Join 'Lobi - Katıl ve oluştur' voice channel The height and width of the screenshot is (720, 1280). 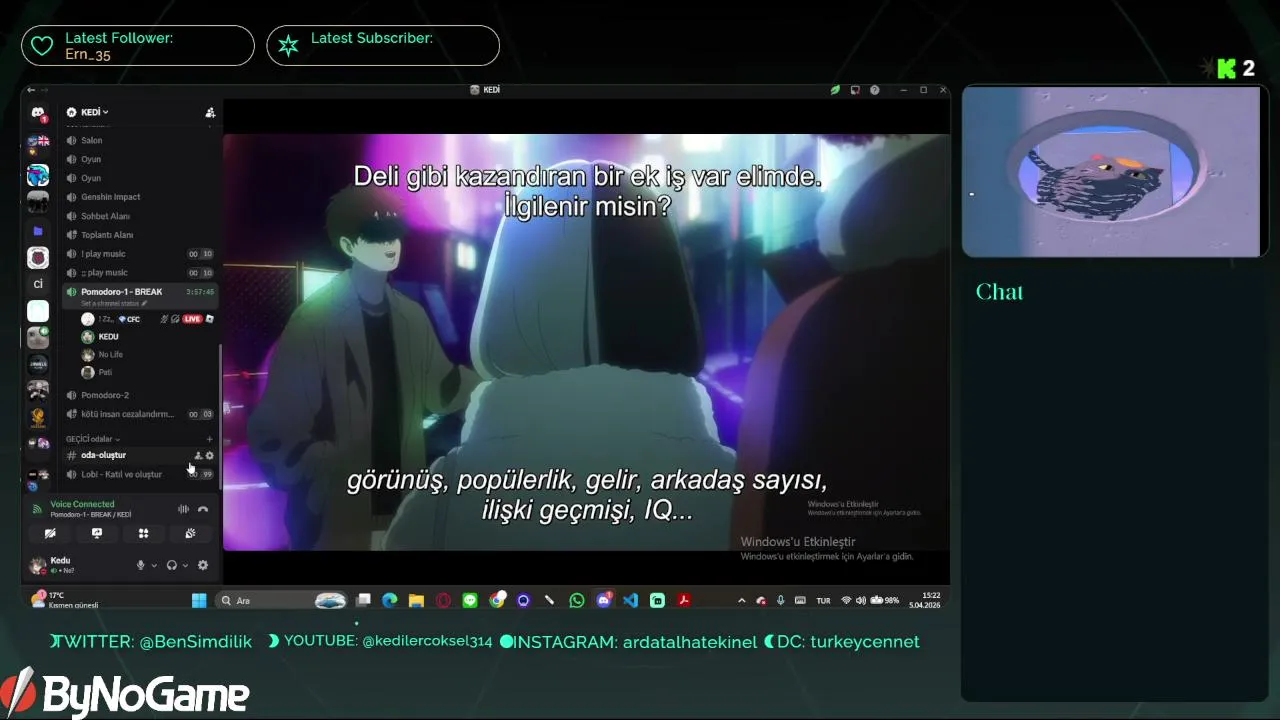point(139,474)
